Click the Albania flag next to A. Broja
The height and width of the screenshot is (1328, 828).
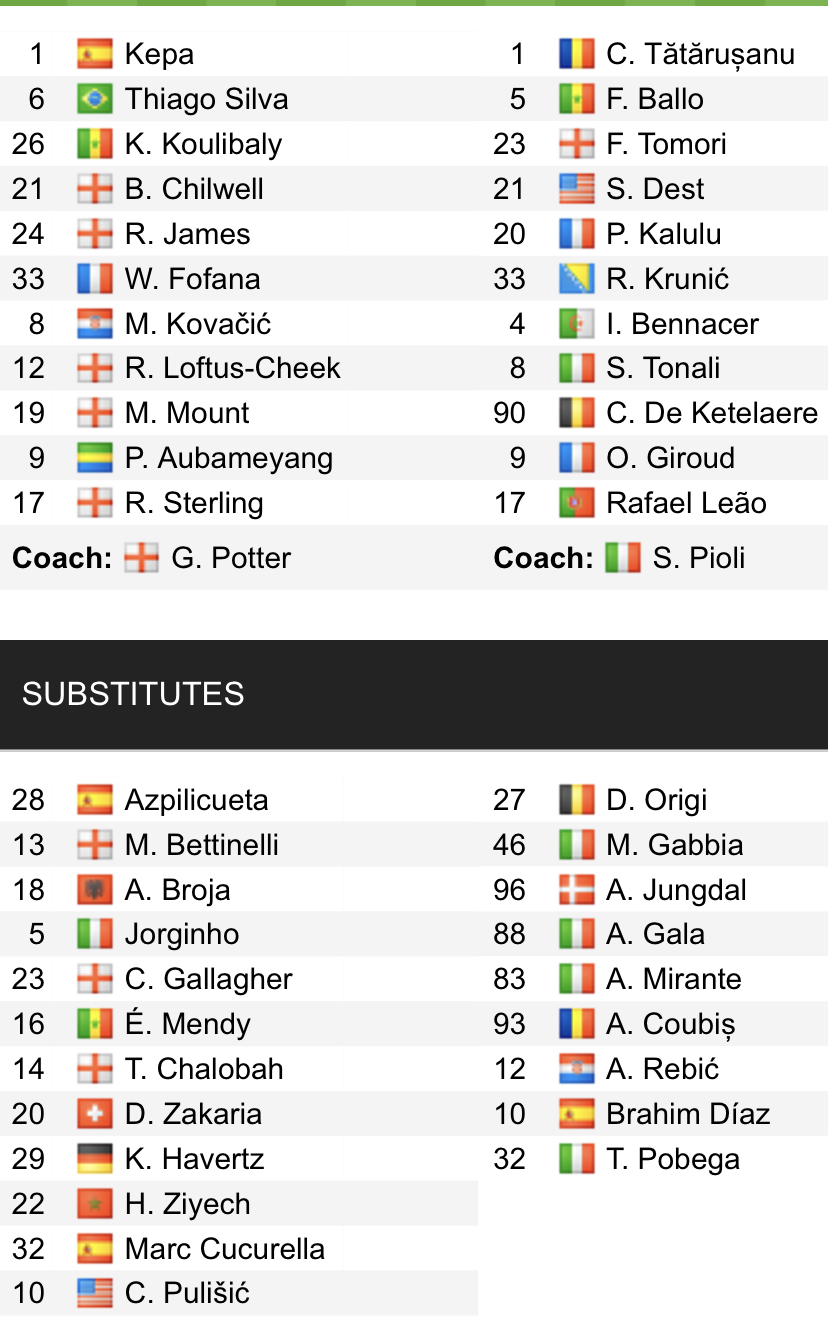(94, 890)
